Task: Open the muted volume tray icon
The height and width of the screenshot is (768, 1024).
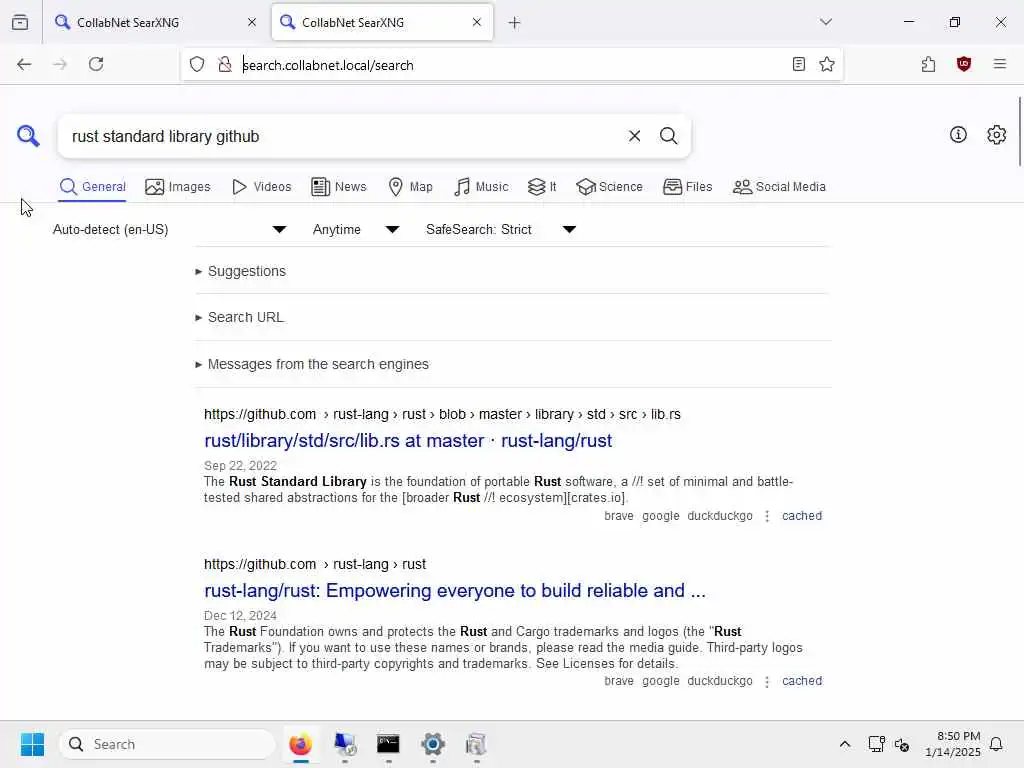Action: pos(902,744)
